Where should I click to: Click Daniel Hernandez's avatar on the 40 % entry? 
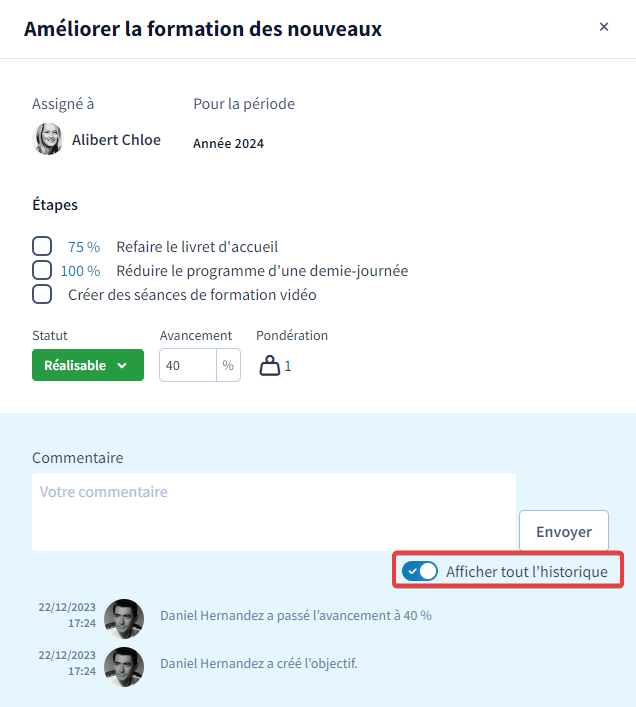tap(124, 618)
